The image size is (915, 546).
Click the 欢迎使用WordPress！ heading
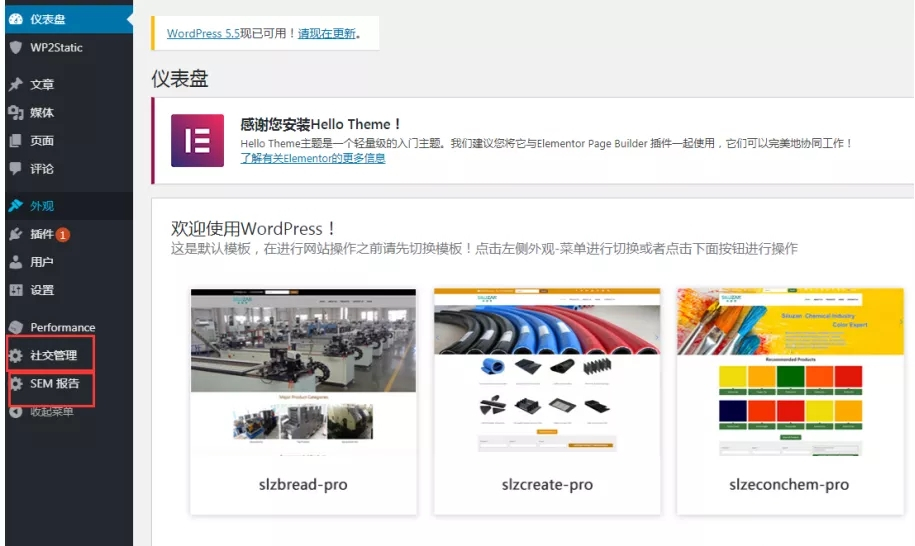[253, 228]
